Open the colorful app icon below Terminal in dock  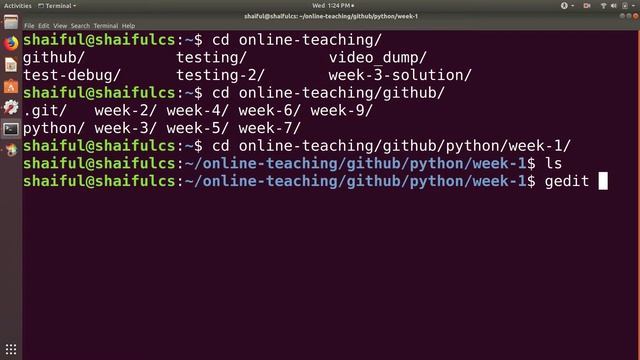coord(11,150)
